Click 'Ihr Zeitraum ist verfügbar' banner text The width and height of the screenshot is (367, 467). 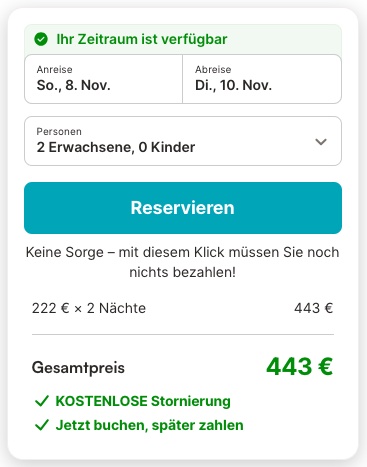tap(142, 39)
